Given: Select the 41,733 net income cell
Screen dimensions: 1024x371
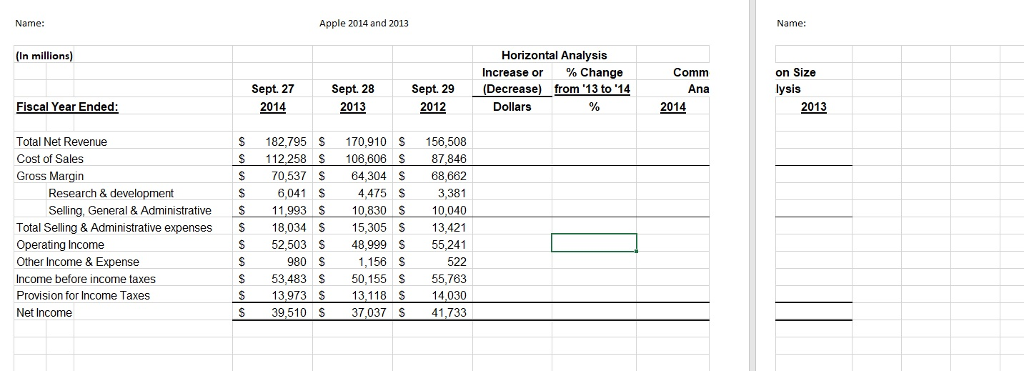Looking at the screenshot, I should (432, 313).
